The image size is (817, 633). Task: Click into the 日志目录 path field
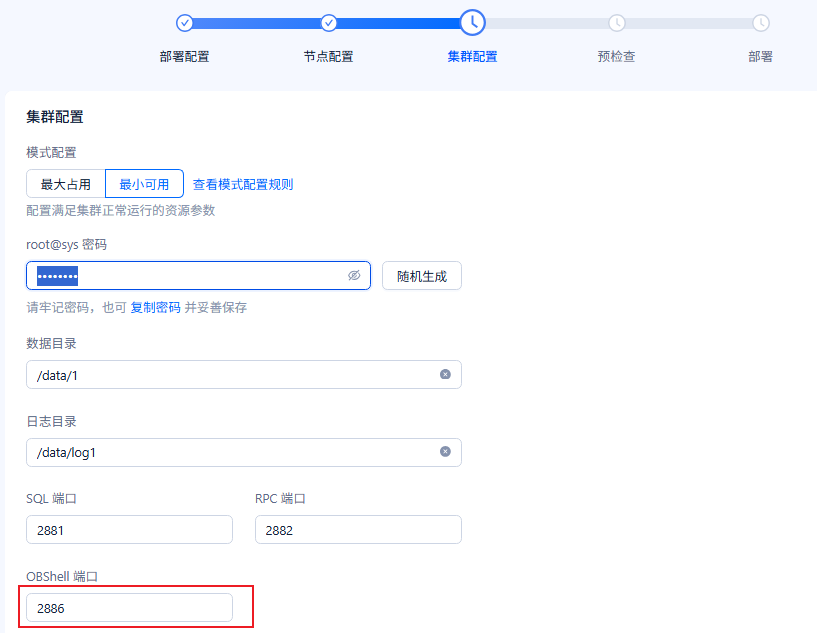click(x=244, y=452)
